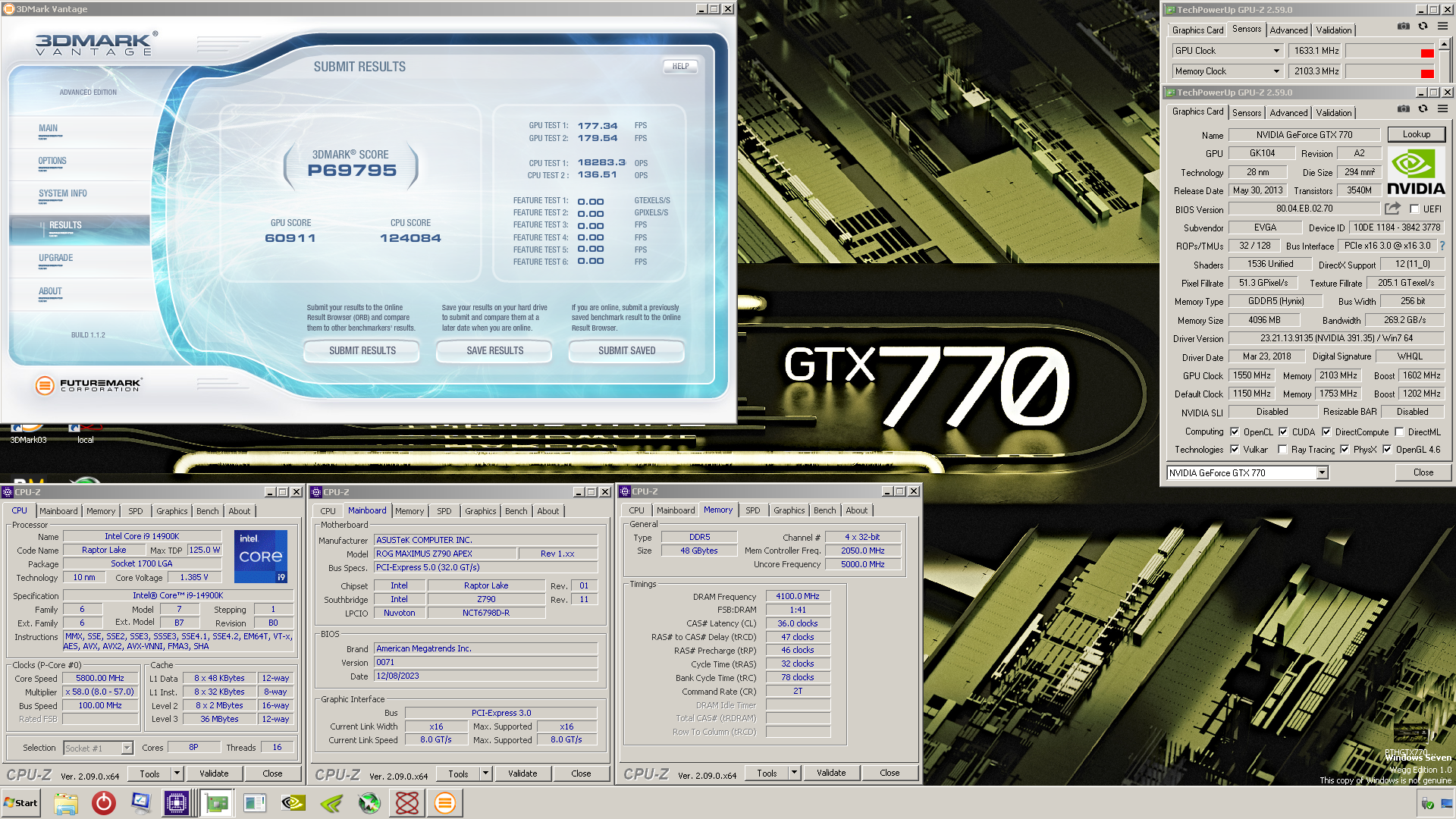1456x819 pixels.
Task: Open the Socket #1 selection dropdown
Action: click(127, 748)
